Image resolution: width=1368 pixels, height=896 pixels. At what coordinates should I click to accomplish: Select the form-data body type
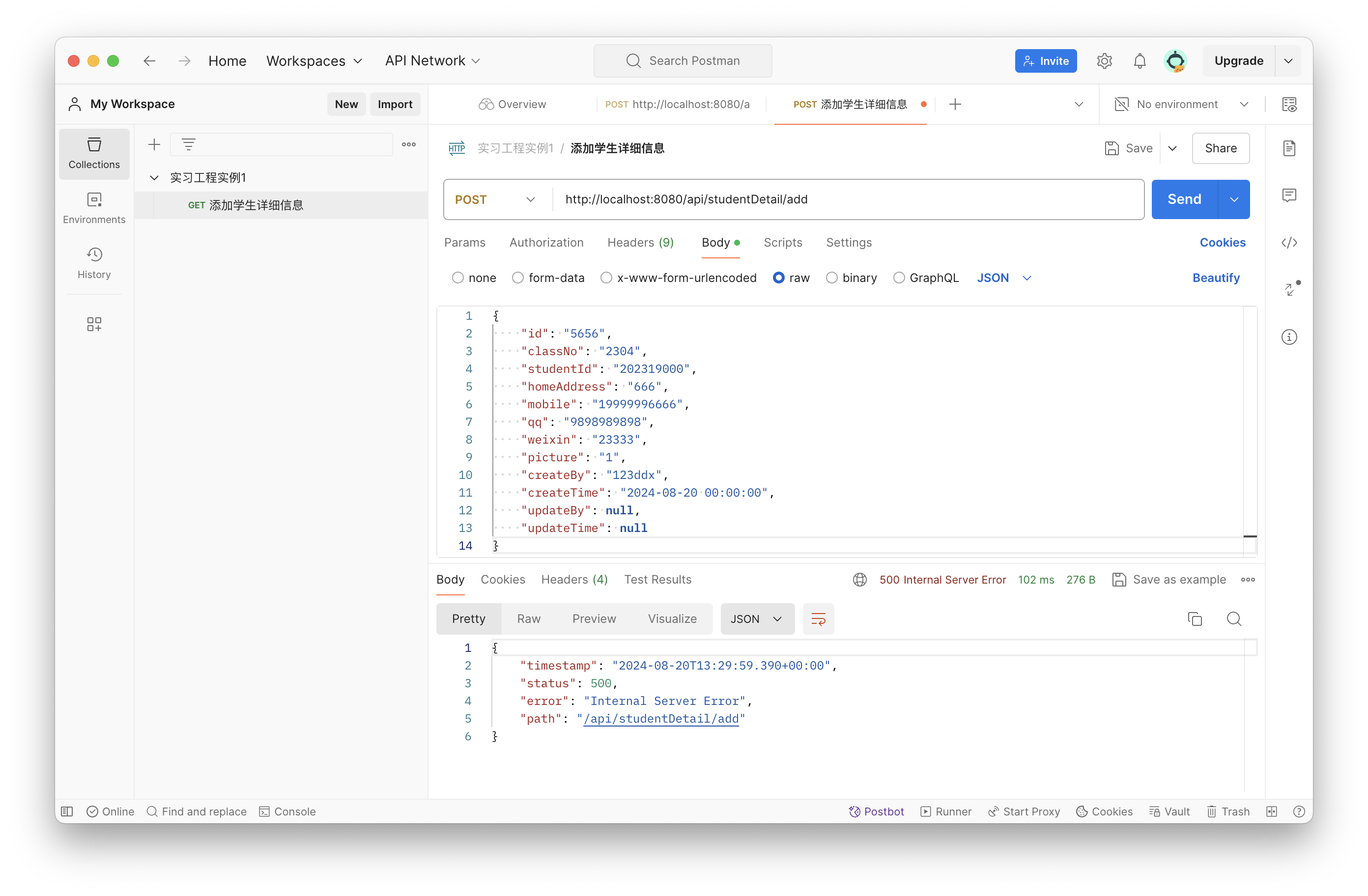517,278
